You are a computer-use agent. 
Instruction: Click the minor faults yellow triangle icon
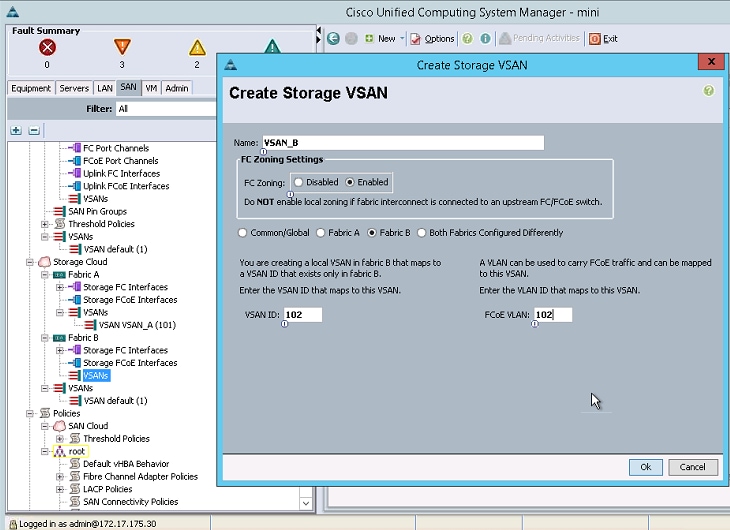coord(197,47)
